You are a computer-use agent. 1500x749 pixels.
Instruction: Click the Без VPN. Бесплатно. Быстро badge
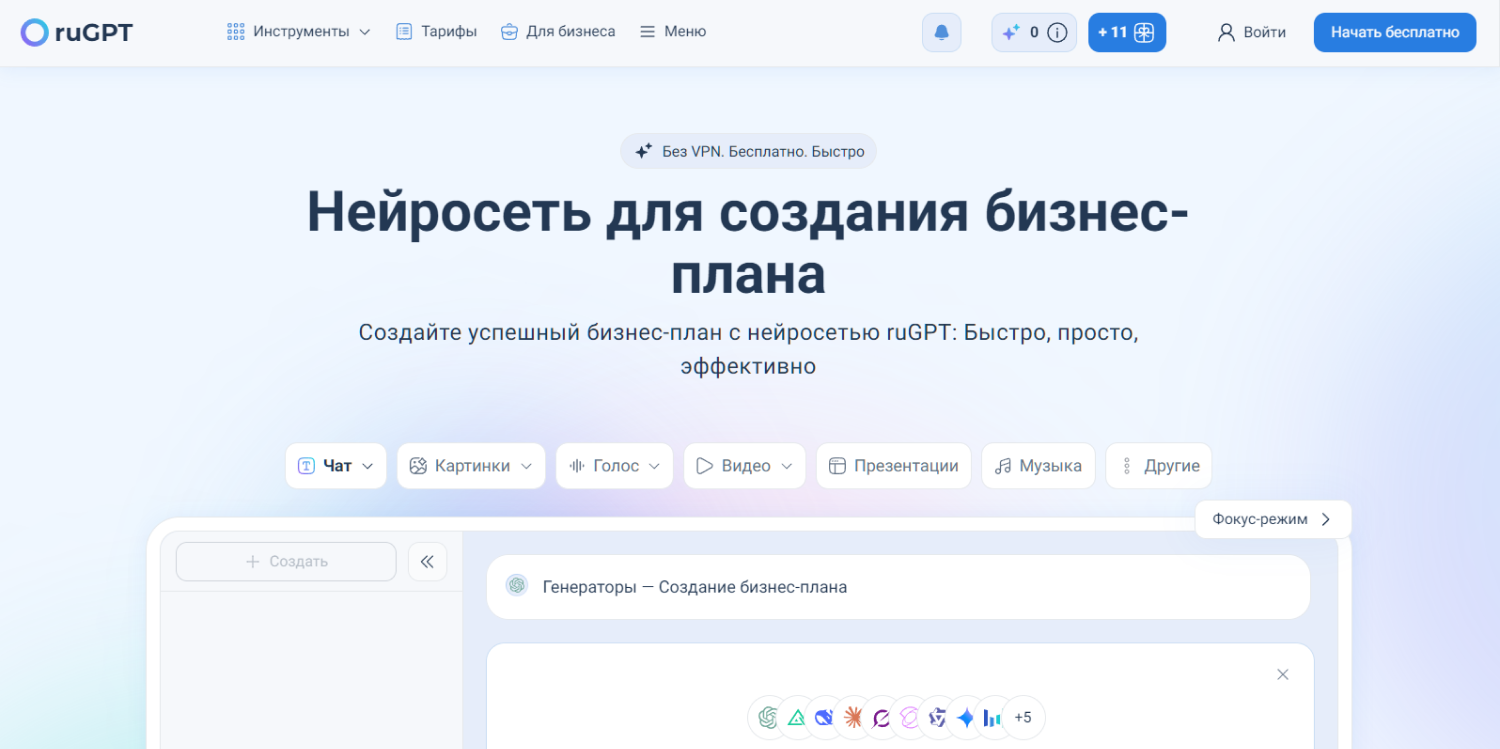[x=749, y=151]
